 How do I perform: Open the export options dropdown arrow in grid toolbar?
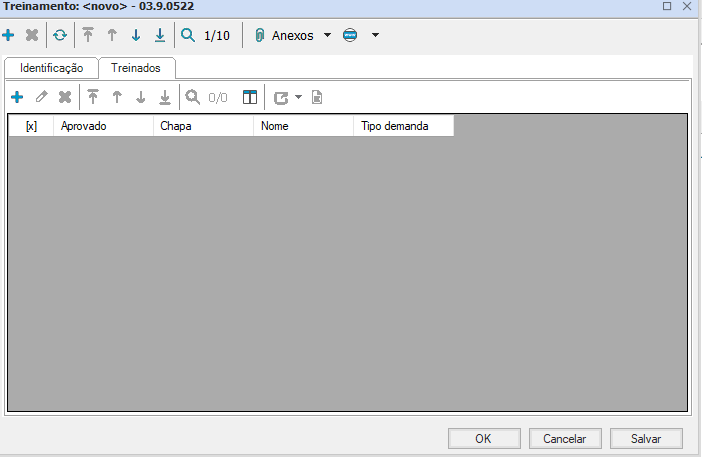point(298,97)
